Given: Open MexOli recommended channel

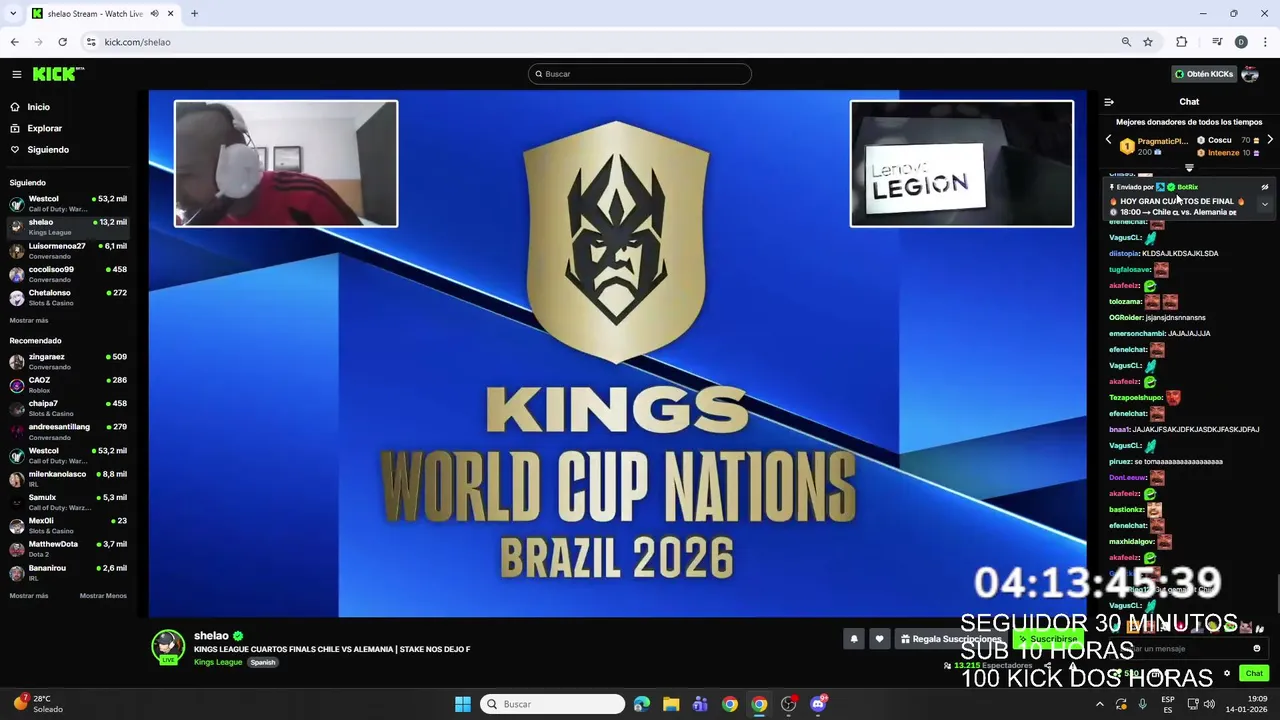Looking at the screenshot, I should tap(68, 525).
